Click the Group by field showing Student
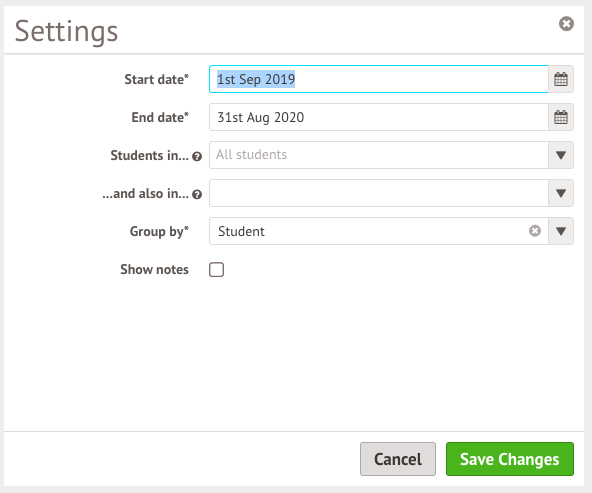This screenshot has height=493, width=592. (368, 231)
